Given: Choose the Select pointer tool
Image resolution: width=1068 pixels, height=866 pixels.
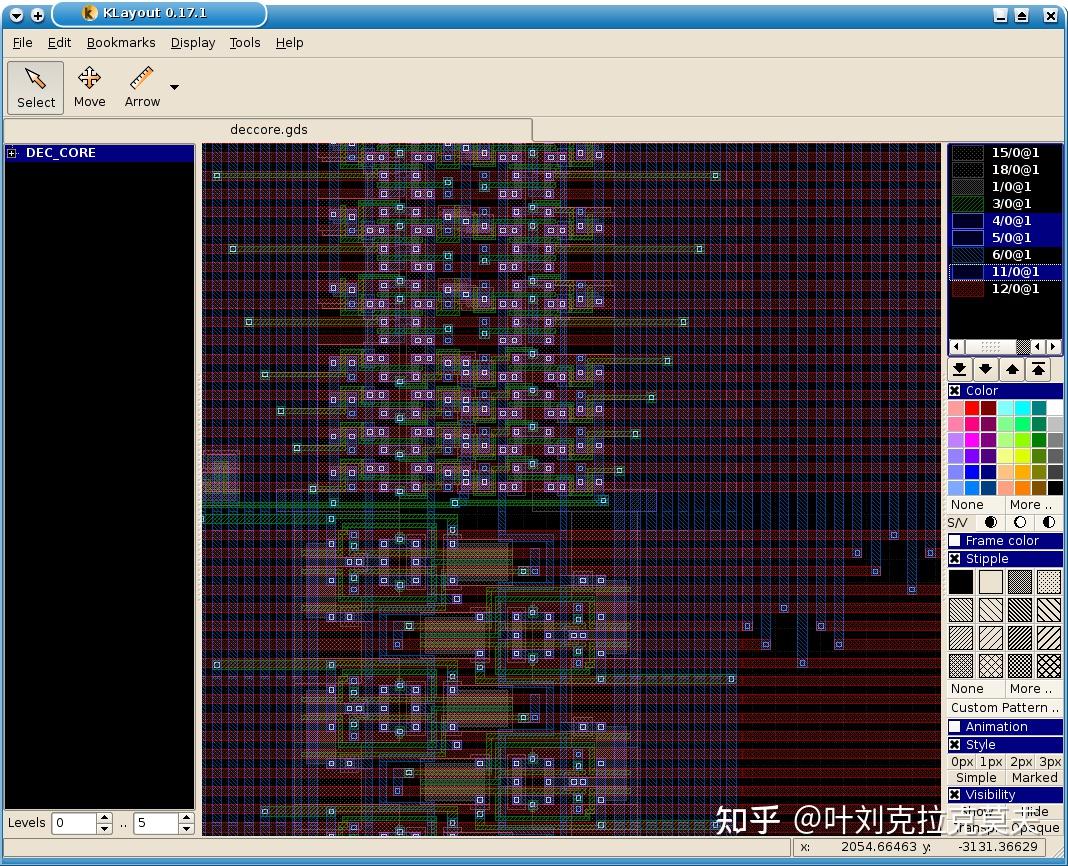Looking at the screenshot, I should tap(35, 88).
